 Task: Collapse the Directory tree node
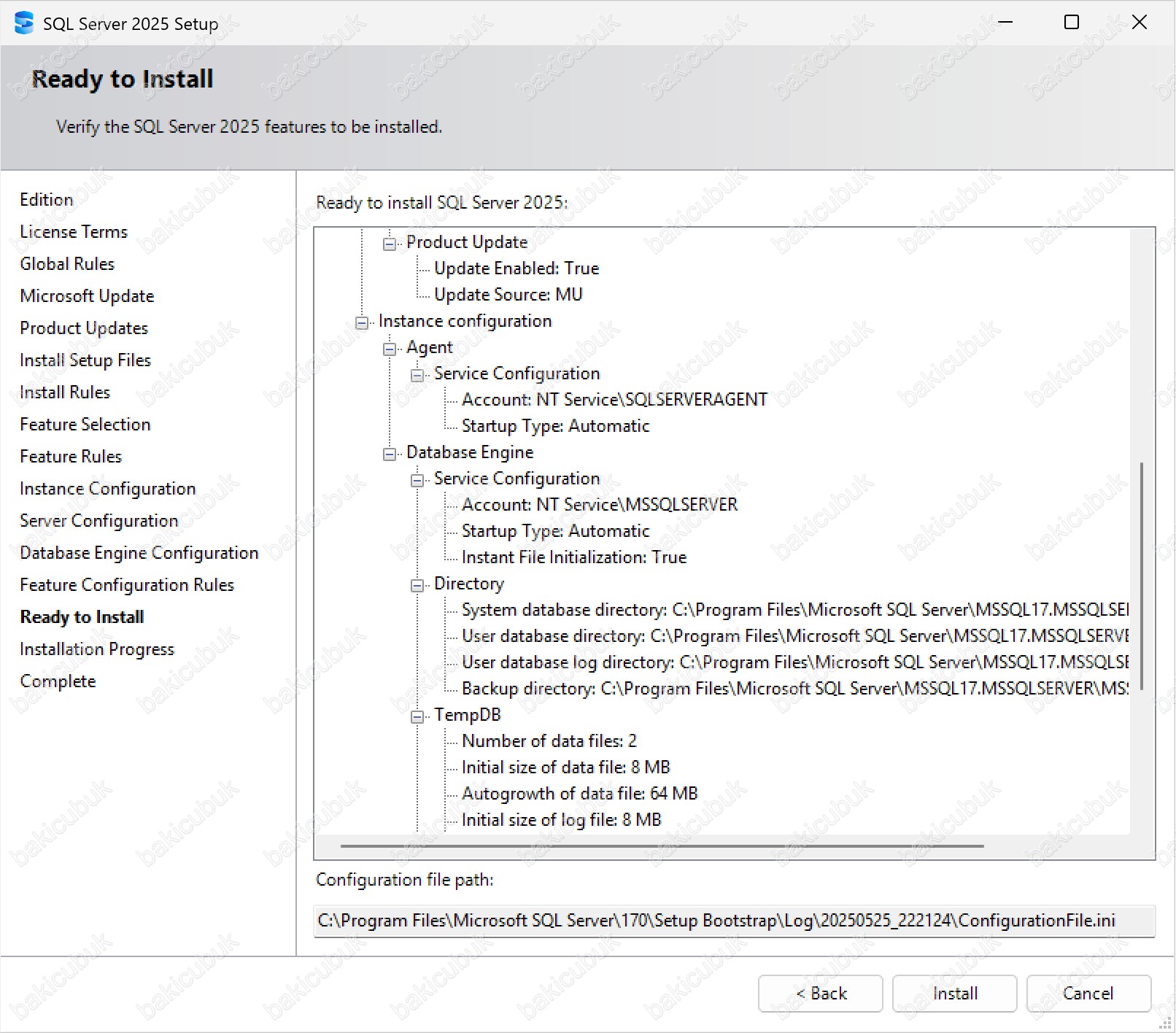[417, 585]
